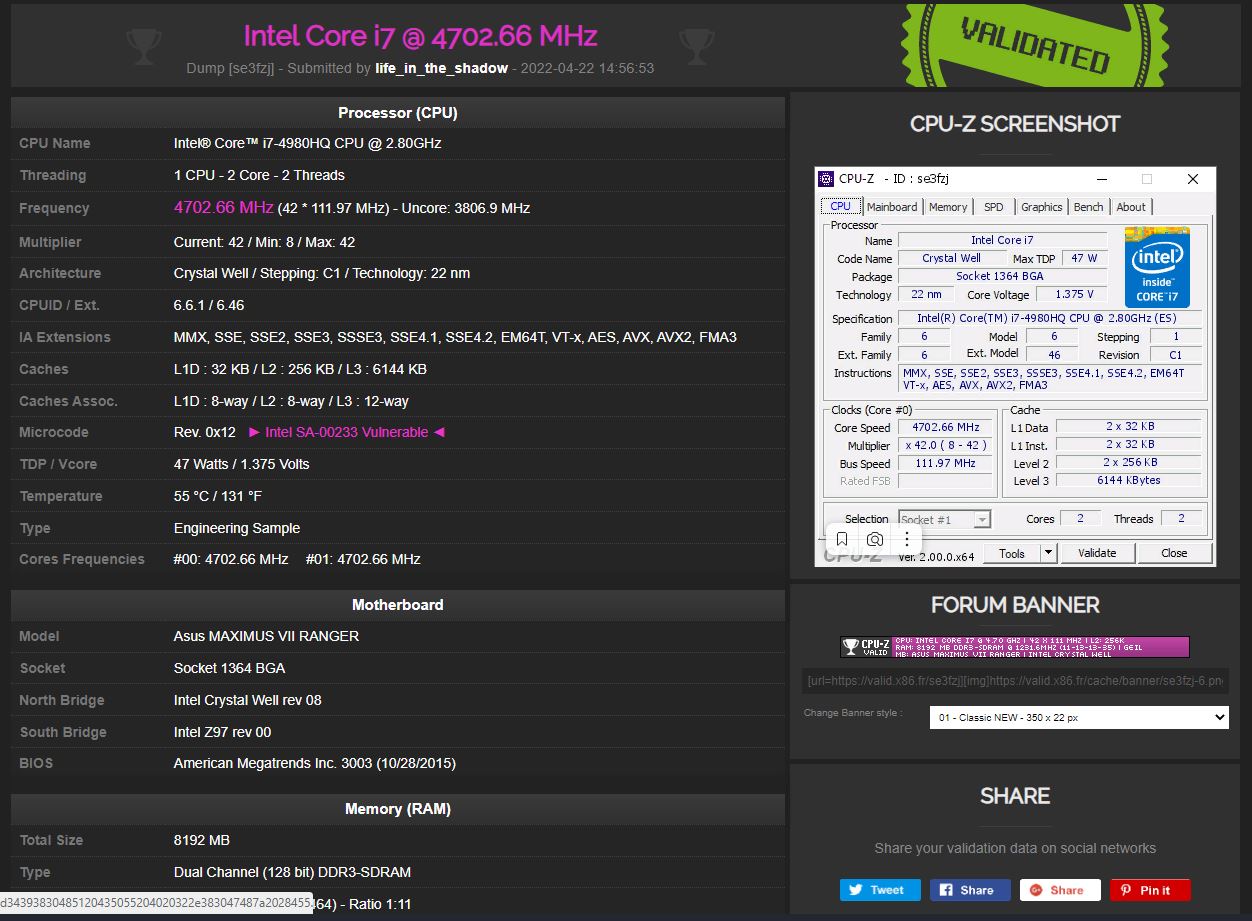Click the Intel Core i7 logo badge
1252x921 pixels.
1157,267
